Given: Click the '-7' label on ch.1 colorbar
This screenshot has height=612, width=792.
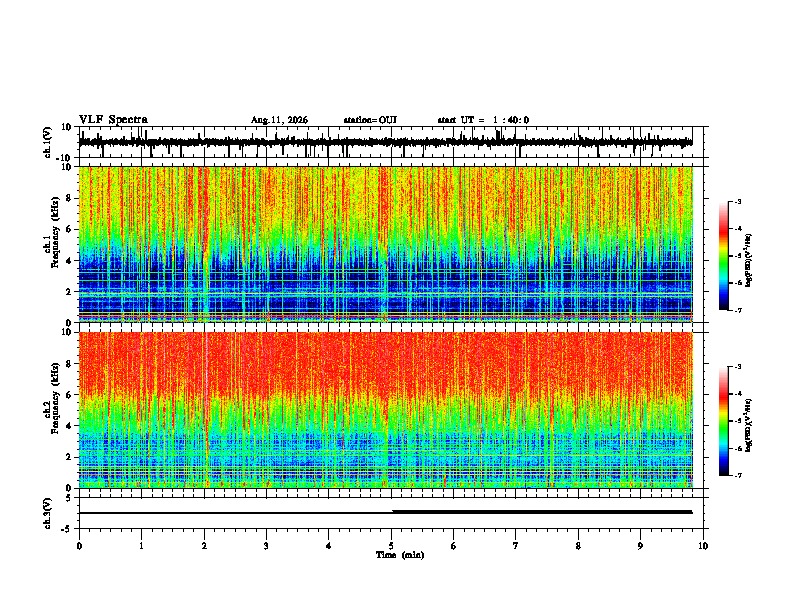Looking at the screenshot, I should click(x=737, y=310).
